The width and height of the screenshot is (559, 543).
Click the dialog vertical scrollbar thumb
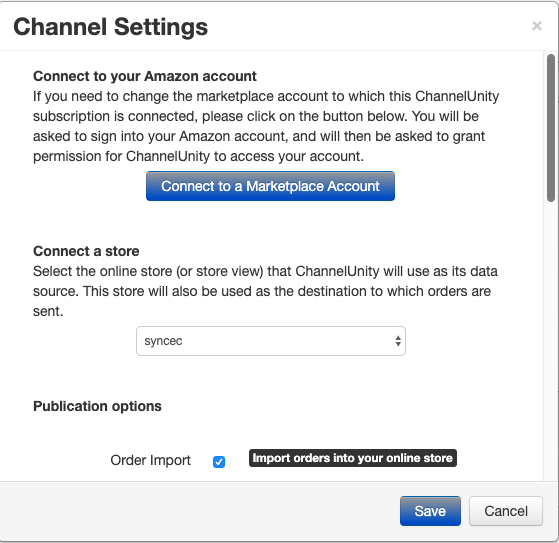click(551, 128)
